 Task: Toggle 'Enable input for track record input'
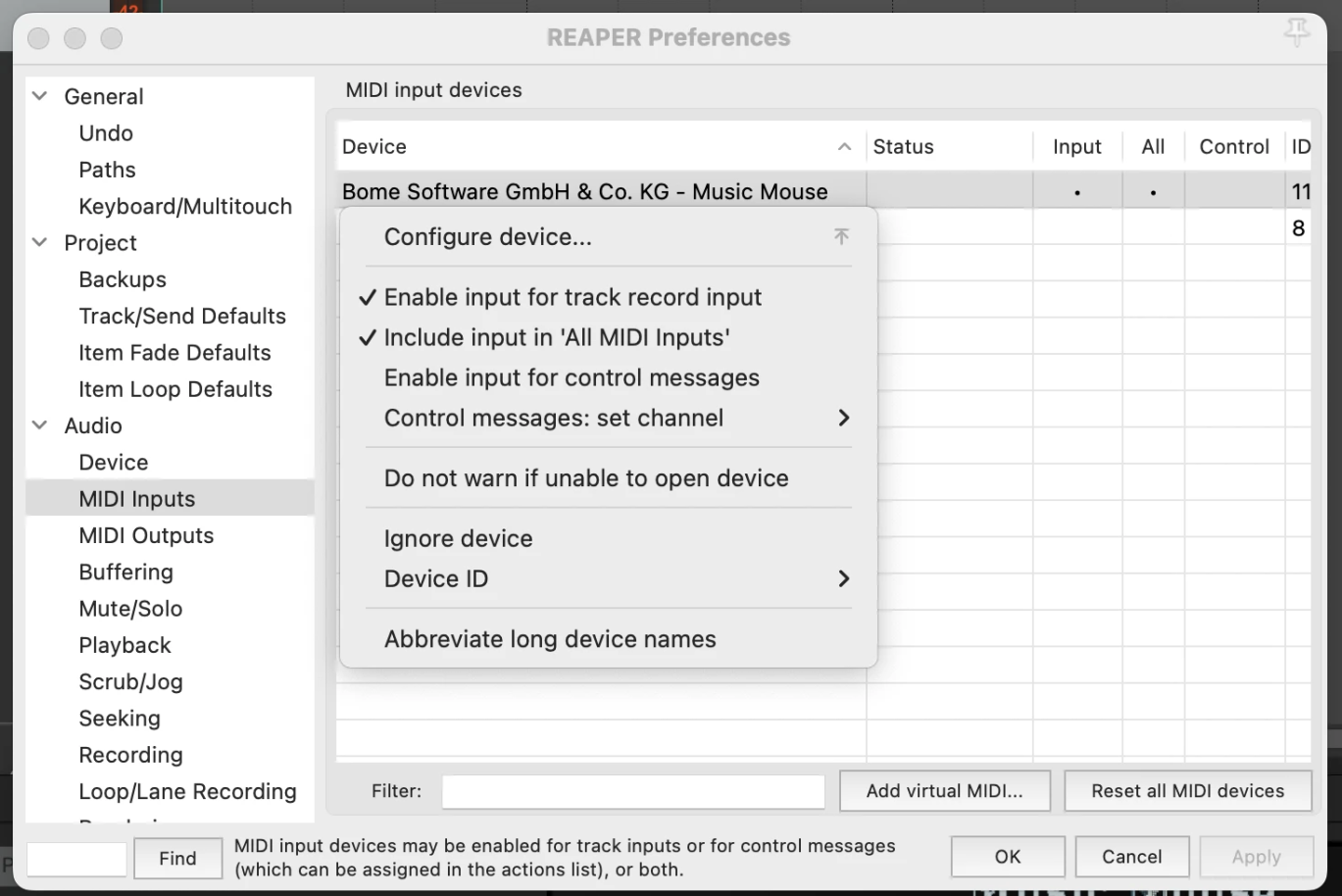[572, 297]
